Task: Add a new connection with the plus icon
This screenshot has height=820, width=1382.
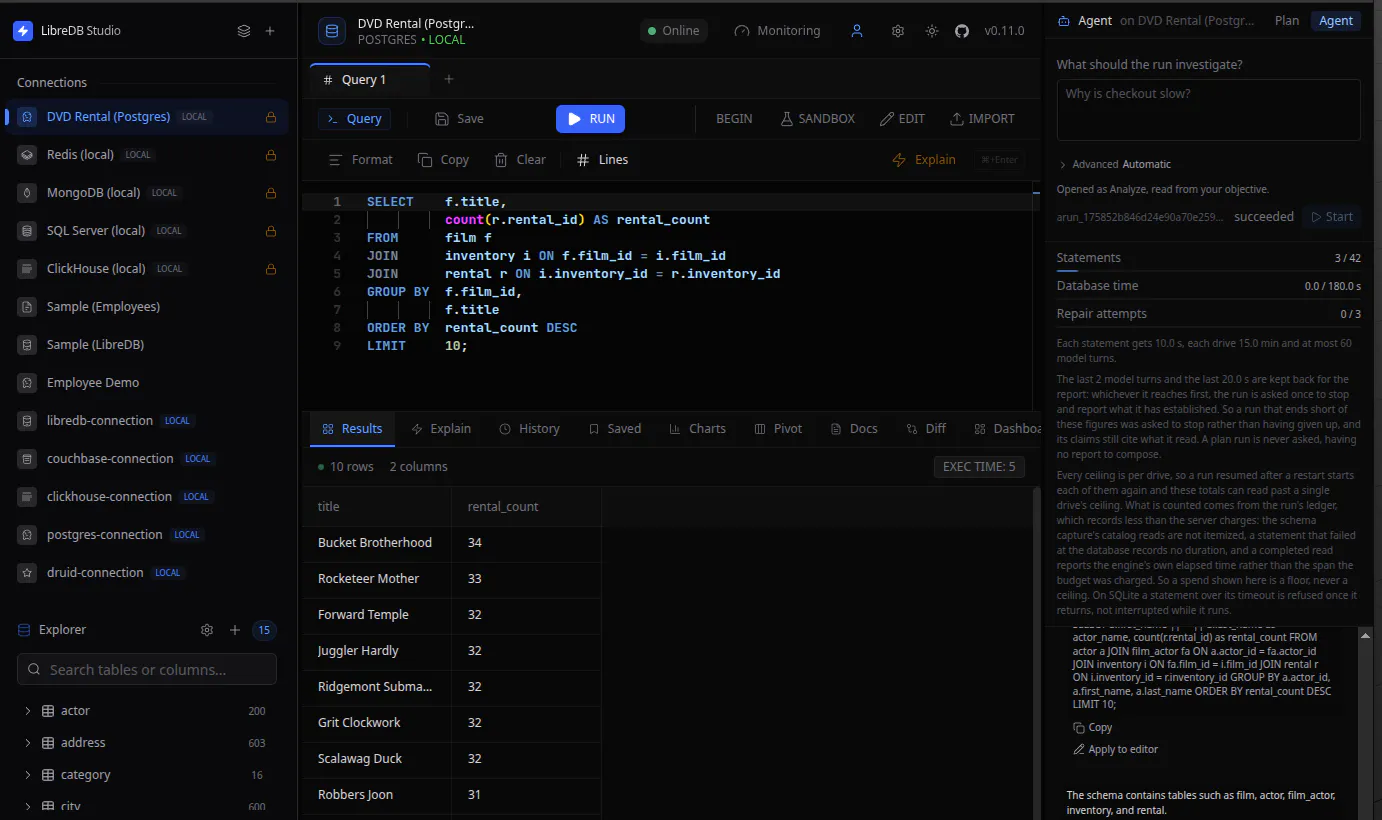Action: pos(270,31)
